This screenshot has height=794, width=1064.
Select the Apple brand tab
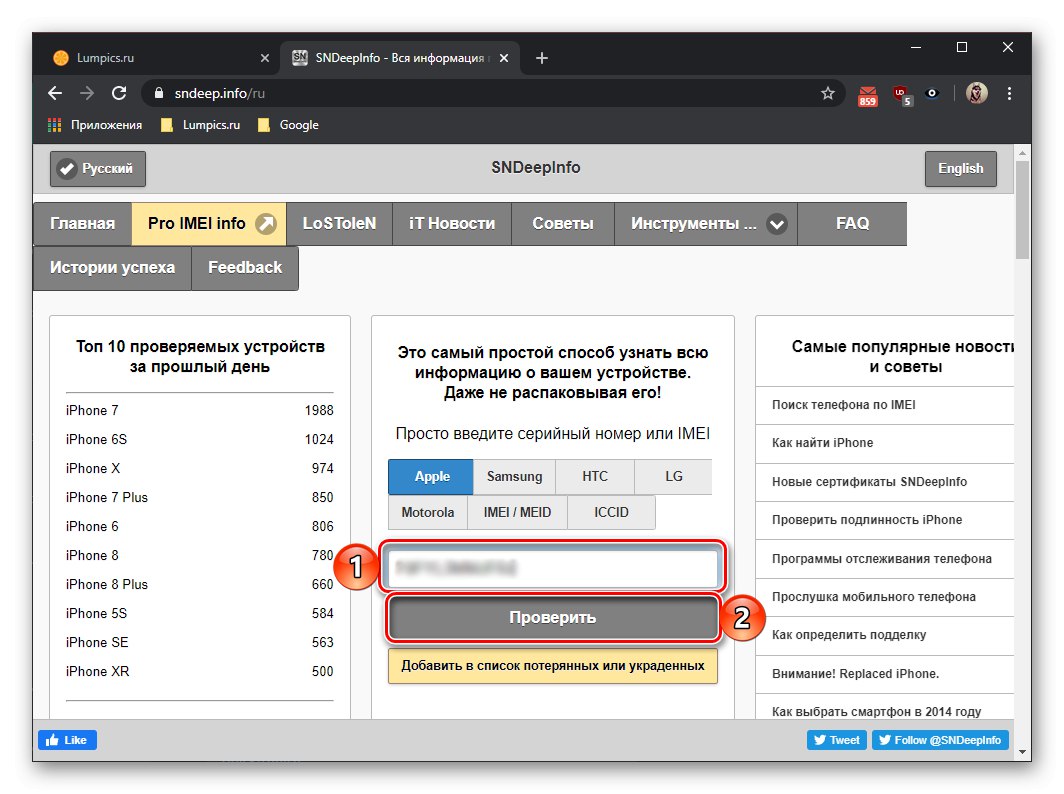pyautogui.click(x=432, y=476)
